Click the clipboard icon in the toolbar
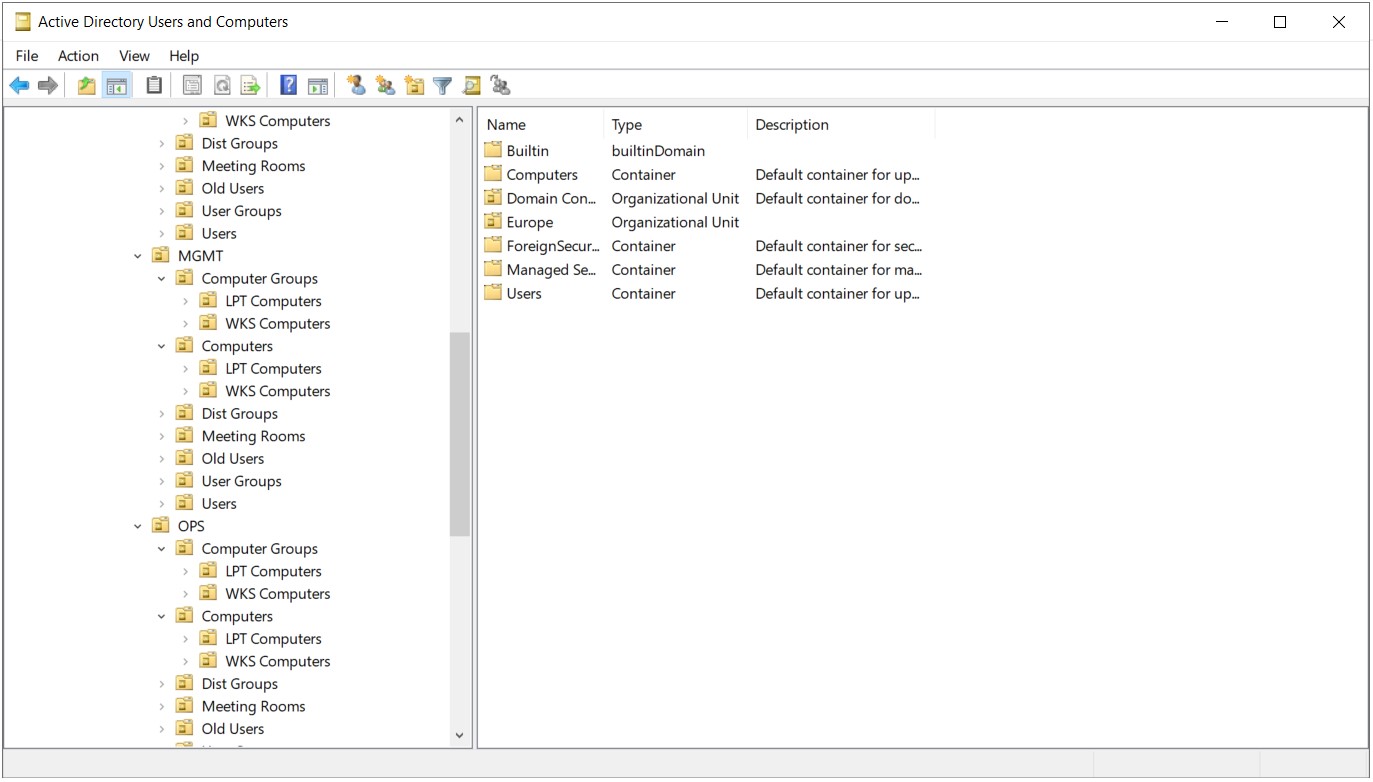Image resolution: width=1373 pixels, height=782 pixels. point(154,86)
